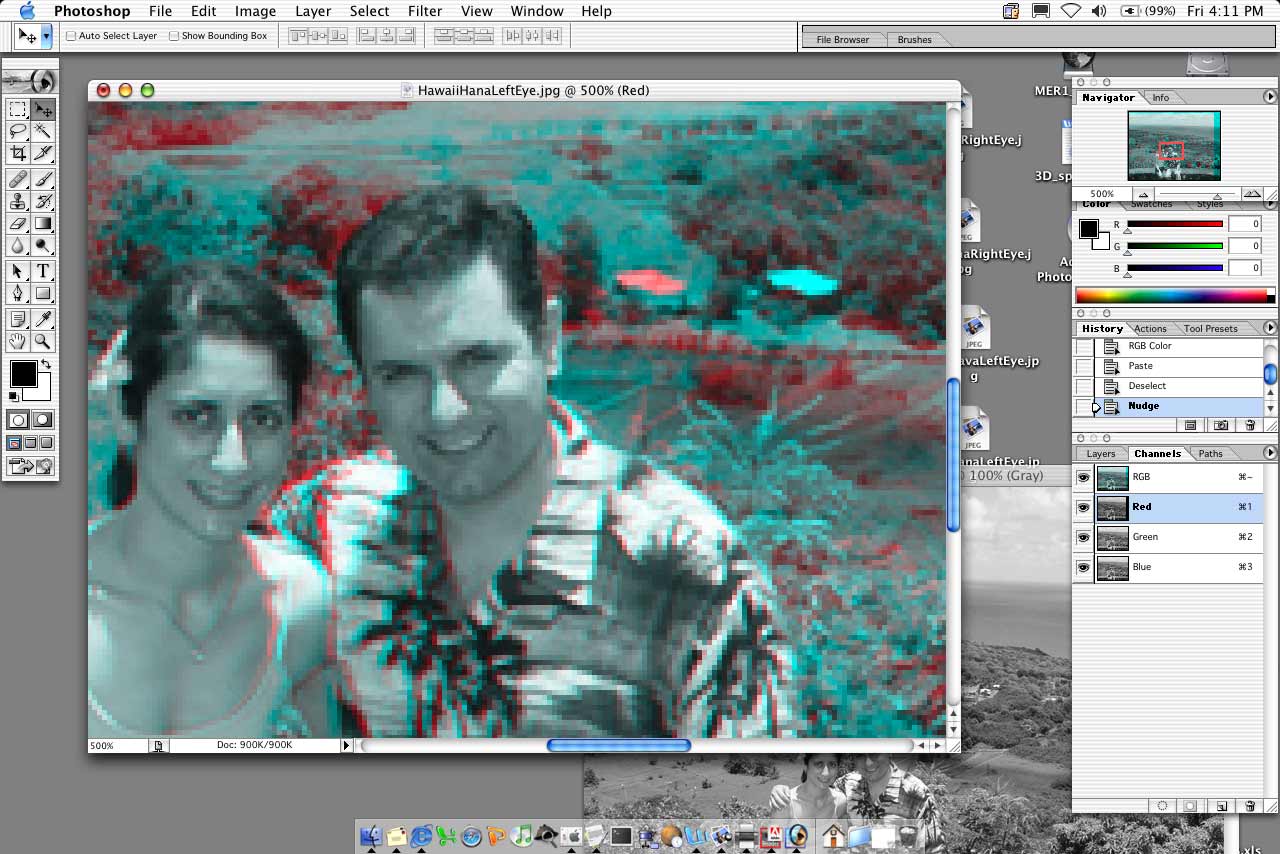Check the Show Bounding Box option
This screenshot has height=854, width=1280.
174,36
